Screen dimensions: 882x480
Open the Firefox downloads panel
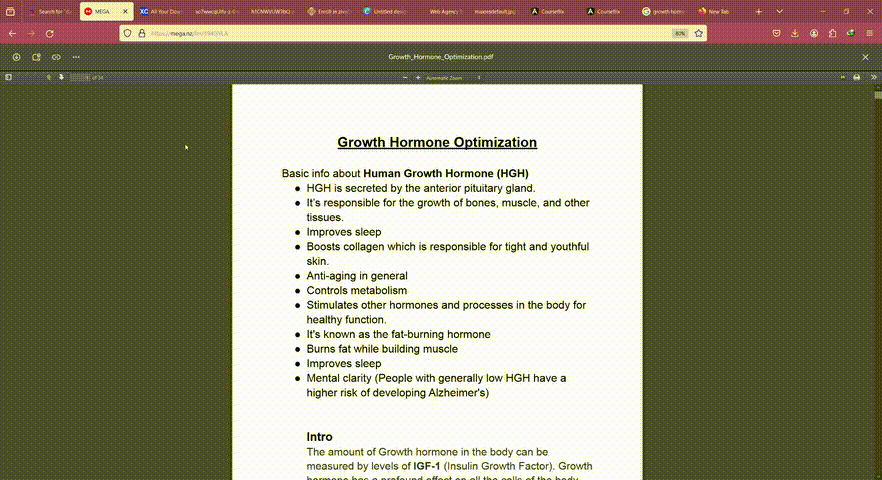(x=795, y=34)
